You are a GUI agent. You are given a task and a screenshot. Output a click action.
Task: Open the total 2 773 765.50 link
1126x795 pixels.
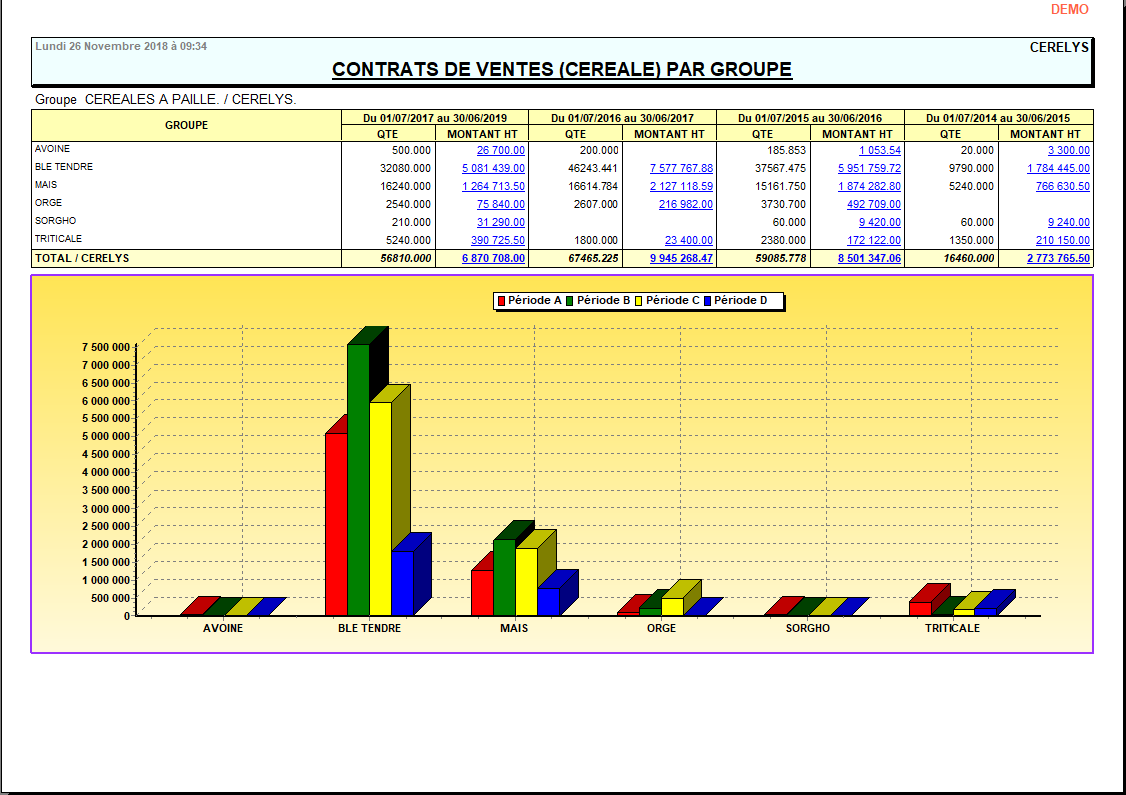pos(1058,258)
